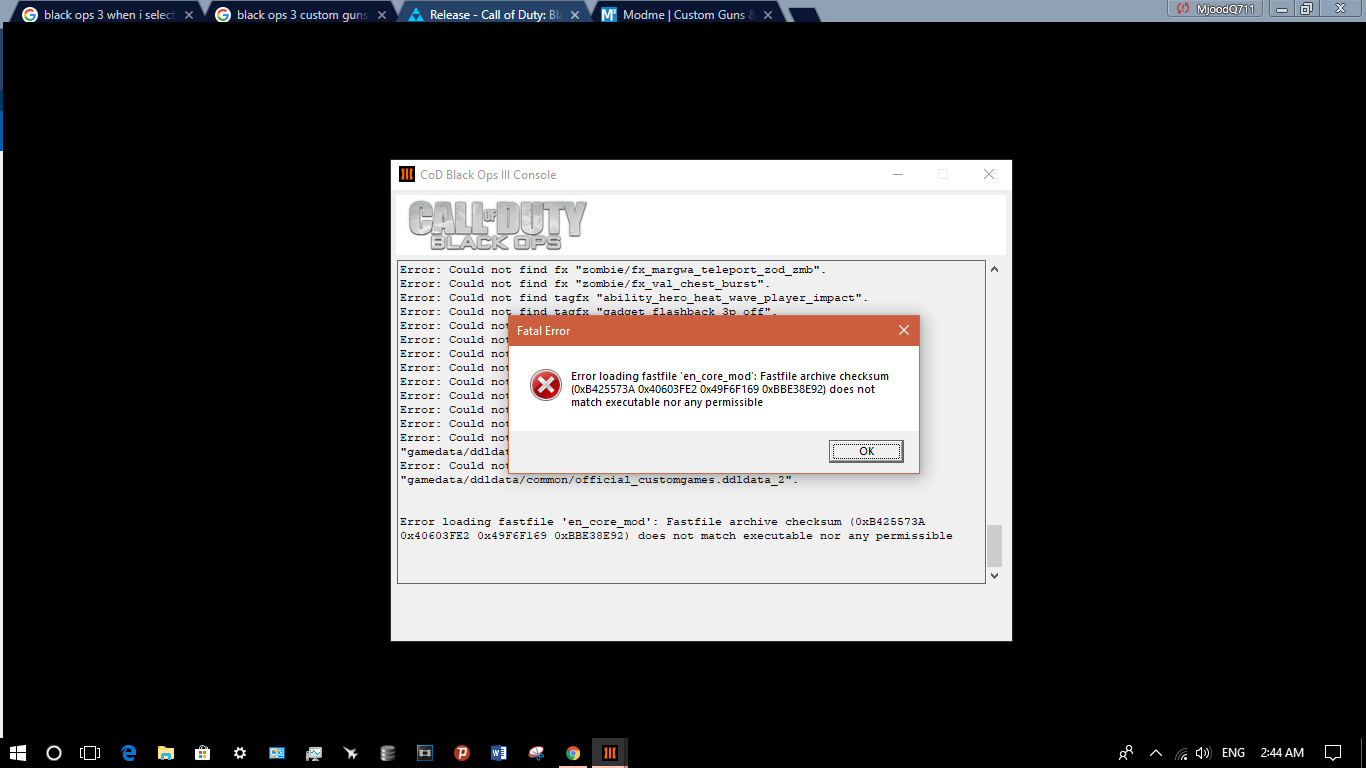Viewport: 1366px width, 768px height.
Task: Click the Snipping Tool taskbar icon
Action: click(536, 753)
